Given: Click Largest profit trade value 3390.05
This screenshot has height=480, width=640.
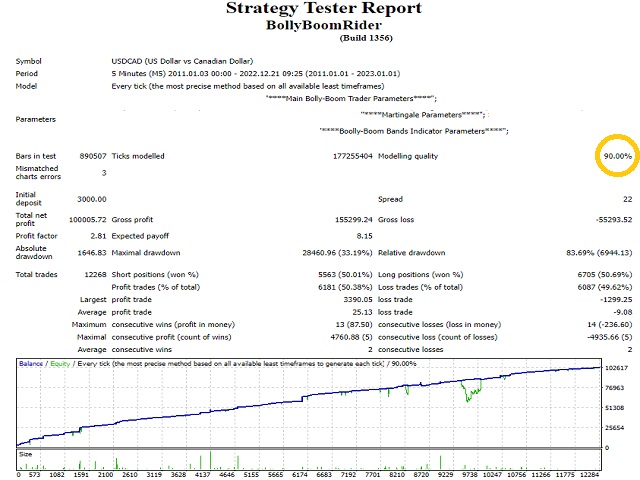Looking at the screenshot, I should [x=358, y=300].
